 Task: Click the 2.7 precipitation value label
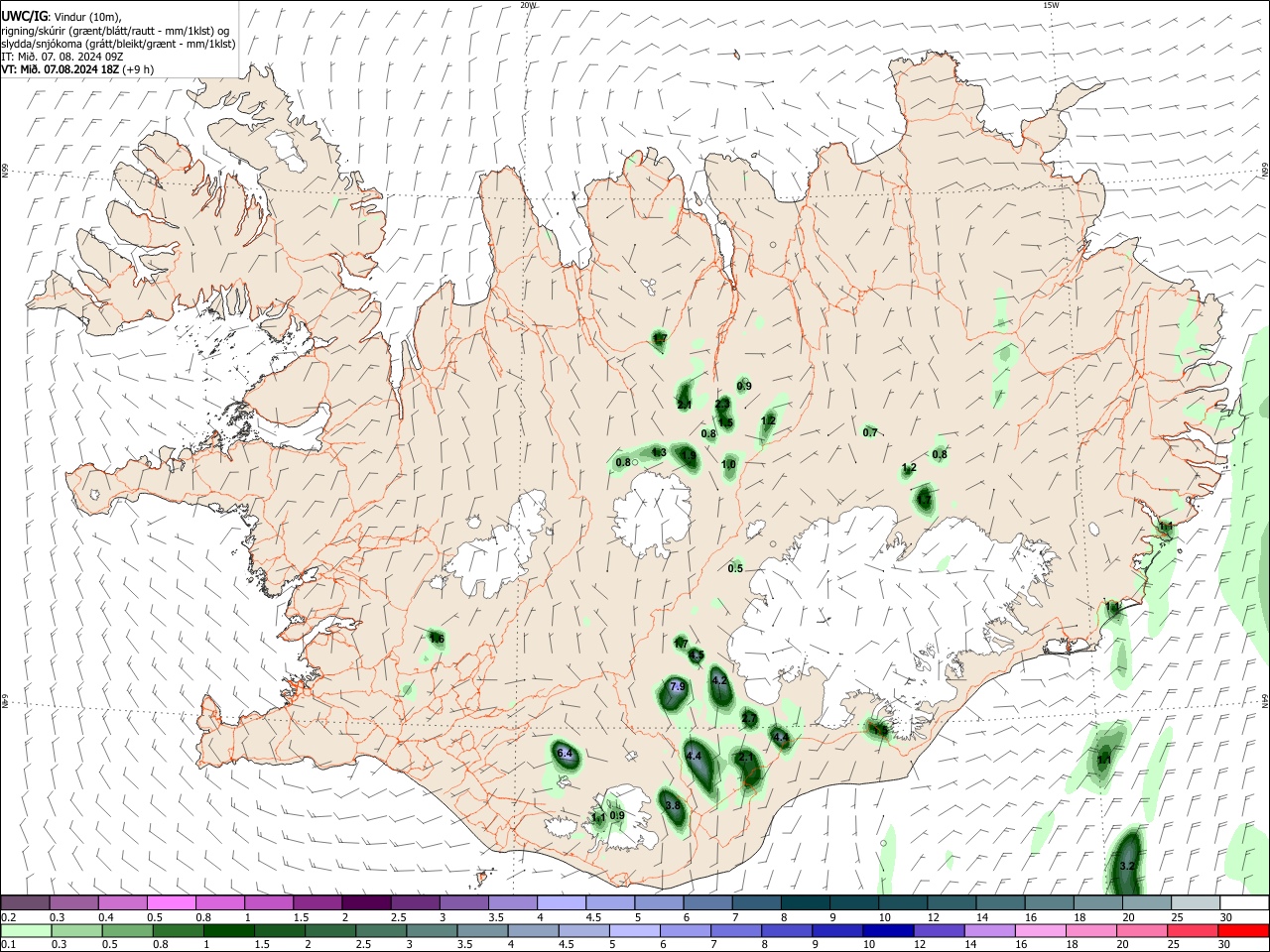pyautogui.click(x=749, y=719)
